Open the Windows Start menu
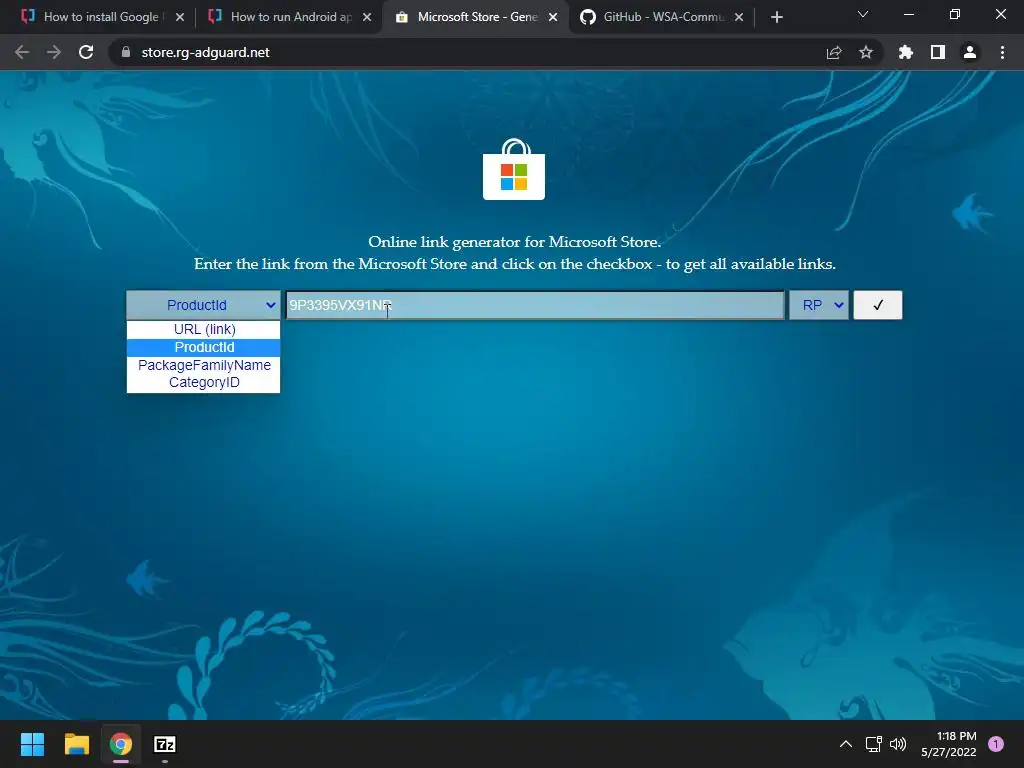The height and width of the screenshot is (768, 1024). [x=32, y=744]
